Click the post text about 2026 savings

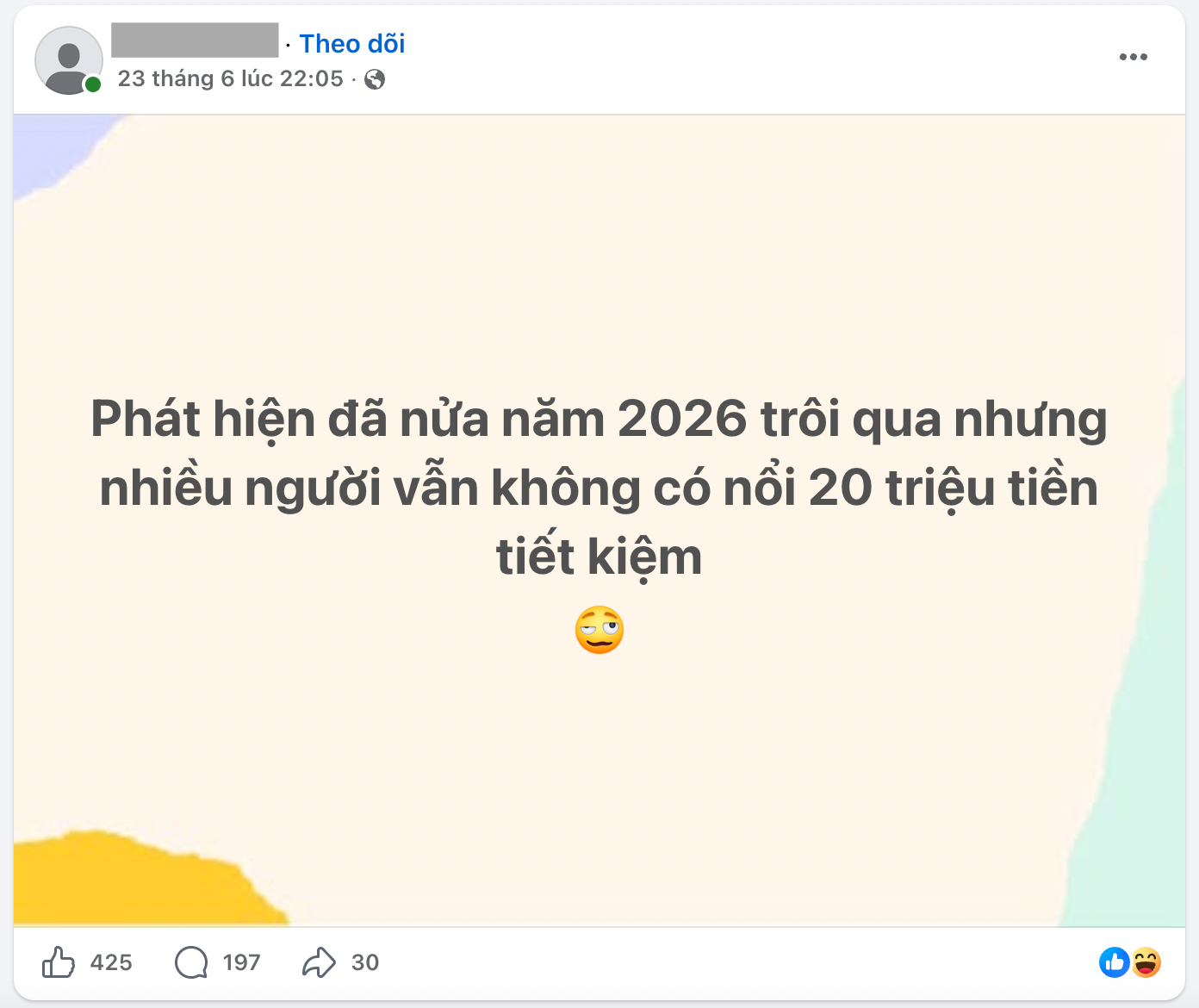click(599, 488)
